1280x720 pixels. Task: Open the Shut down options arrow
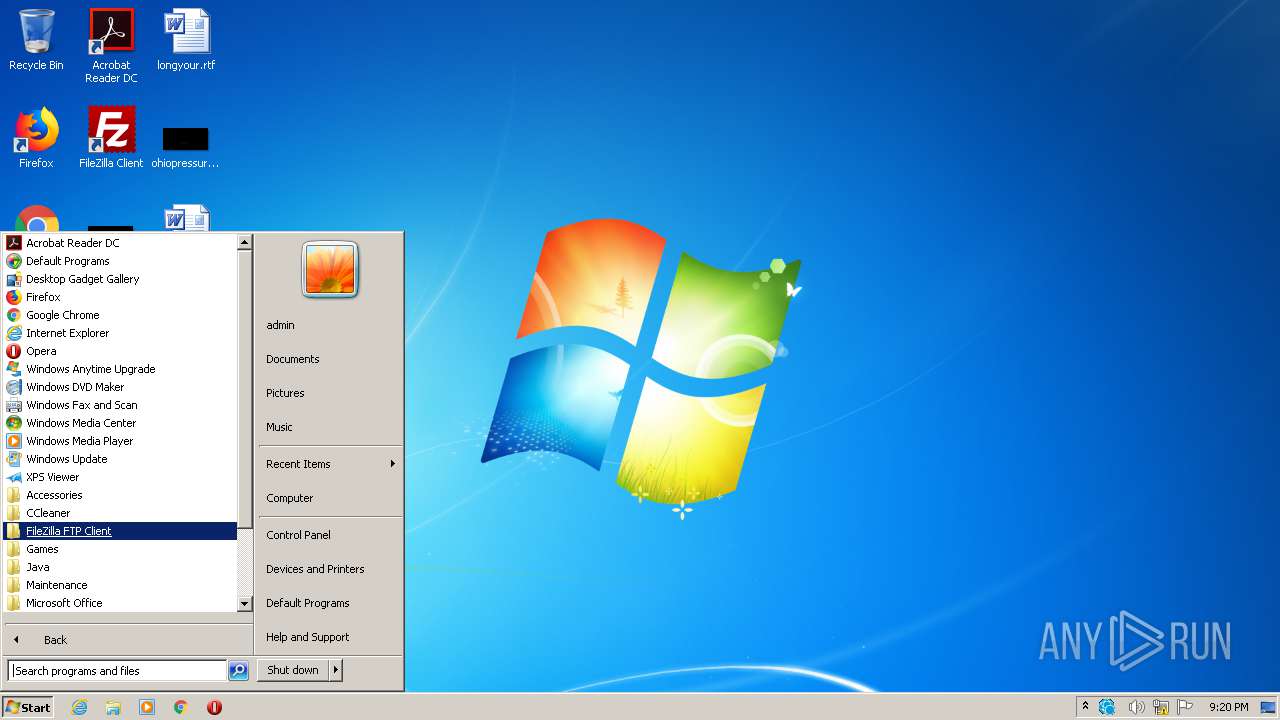pos(336,670)
